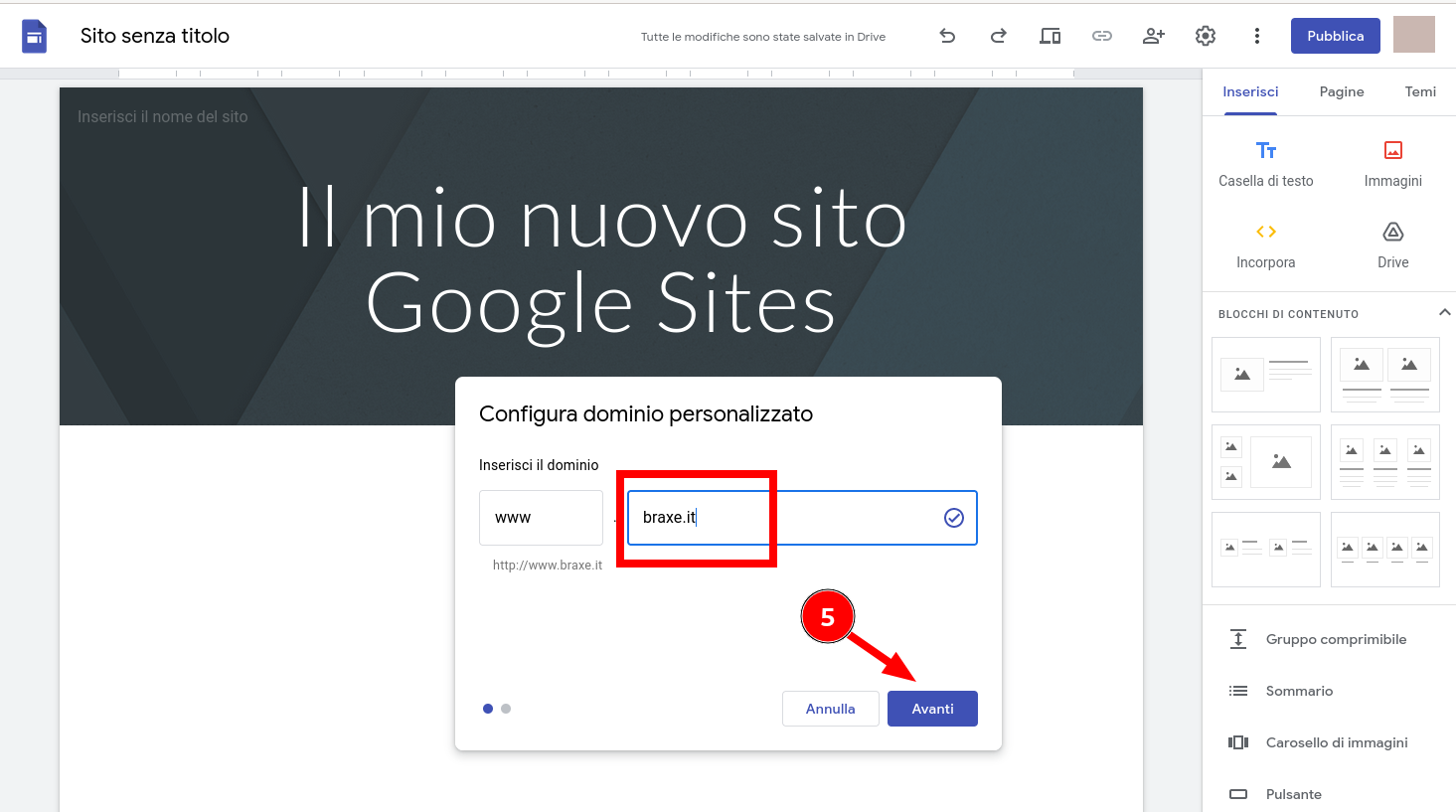Choose the Incorpora embed option
The width and height of the screenshot is (1456, 812).
pyautogui.click(x=1266, y=245)
